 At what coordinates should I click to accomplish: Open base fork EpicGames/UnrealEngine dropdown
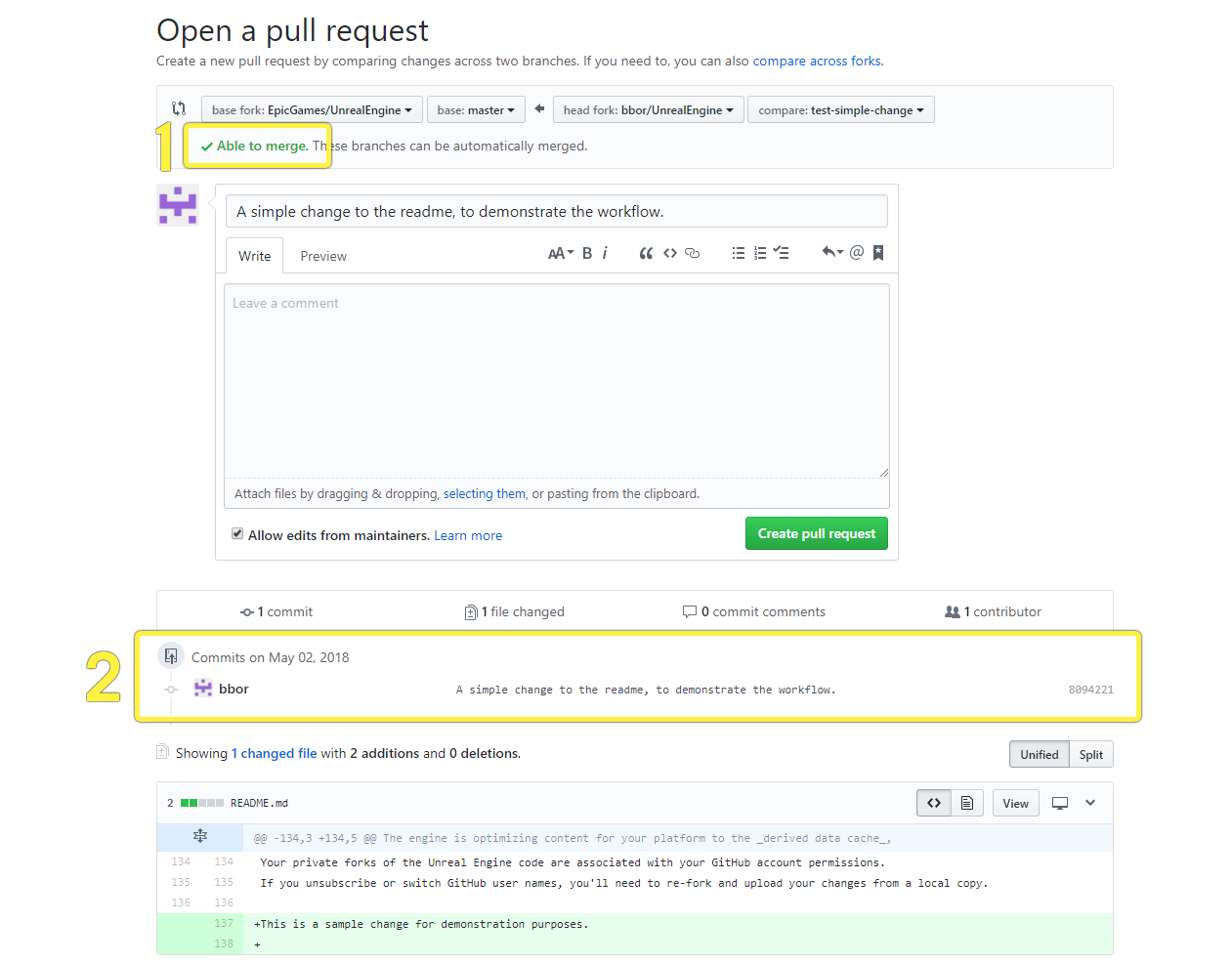[x=312, y=109]
